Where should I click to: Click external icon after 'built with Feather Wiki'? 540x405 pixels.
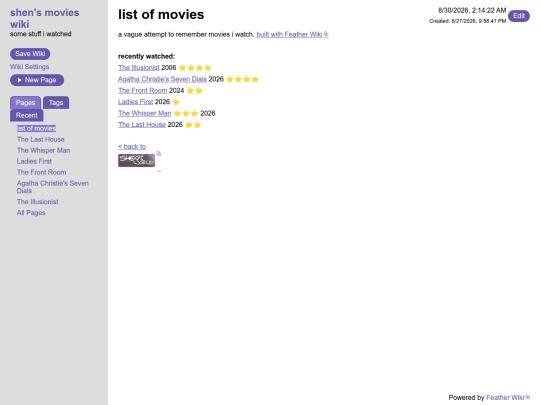[x=326, y=34]
